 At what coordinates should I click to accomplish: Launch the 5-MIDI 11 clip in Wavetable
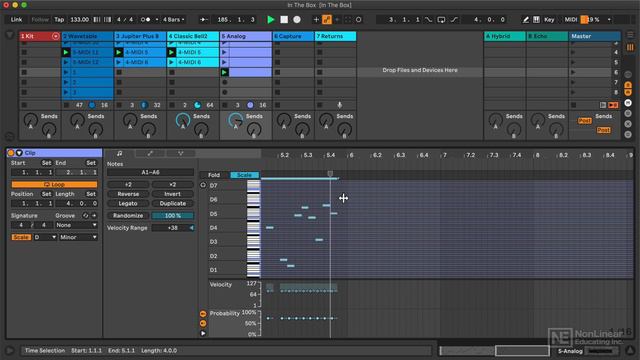point(66,52)
